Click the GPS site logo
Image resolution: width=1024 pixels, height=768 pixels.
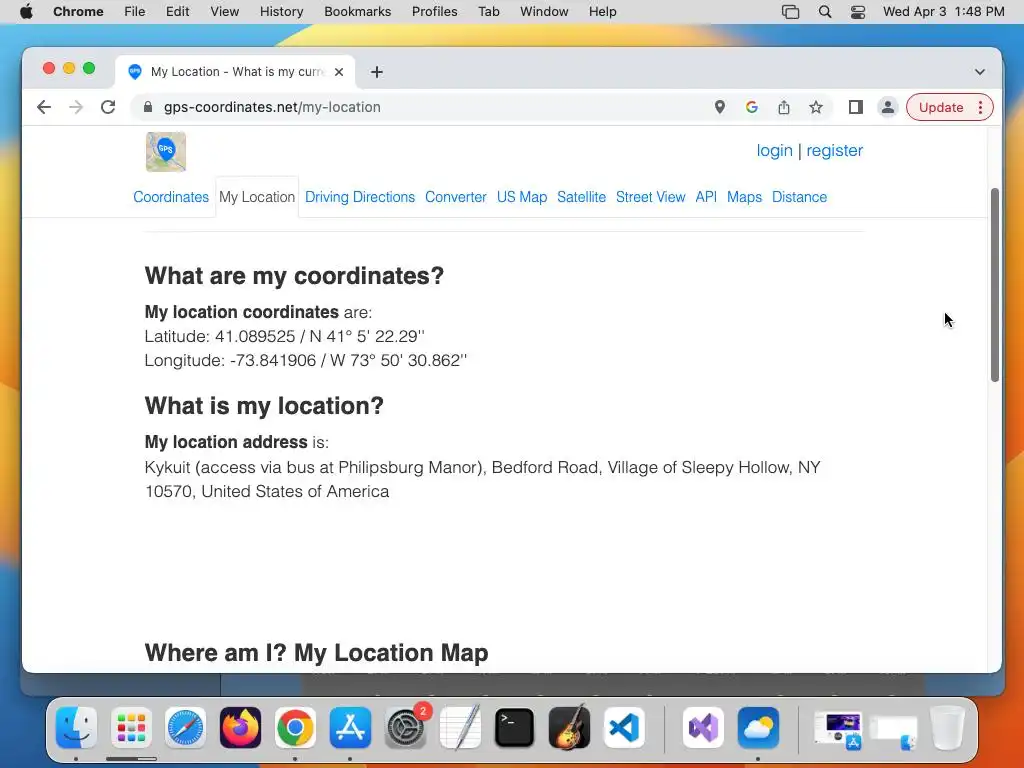166,152
